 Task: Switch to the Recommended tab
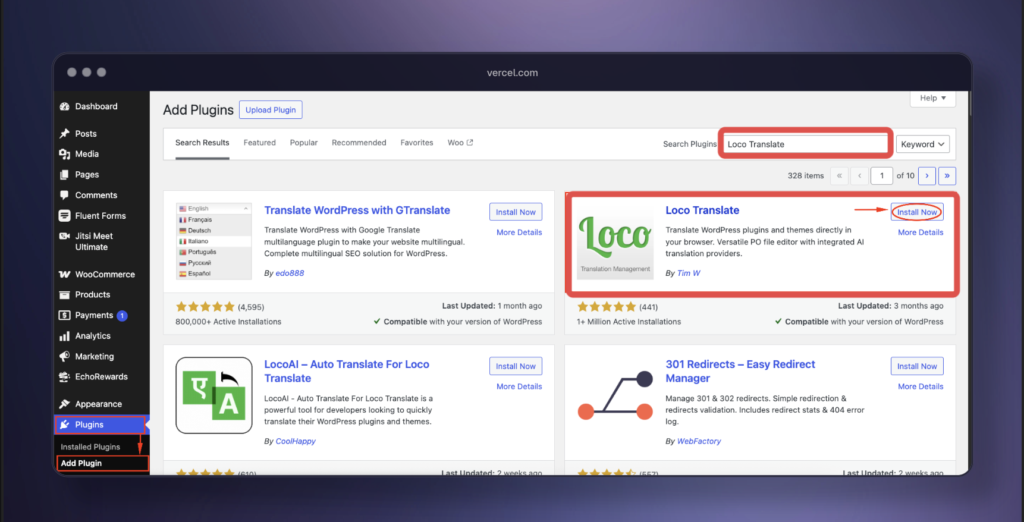click(359, 142)
